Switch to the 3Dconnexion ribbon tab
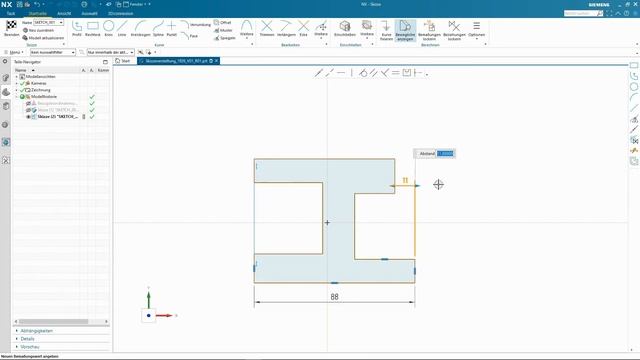This screenshot has width=640, height=360. point(120,13)
